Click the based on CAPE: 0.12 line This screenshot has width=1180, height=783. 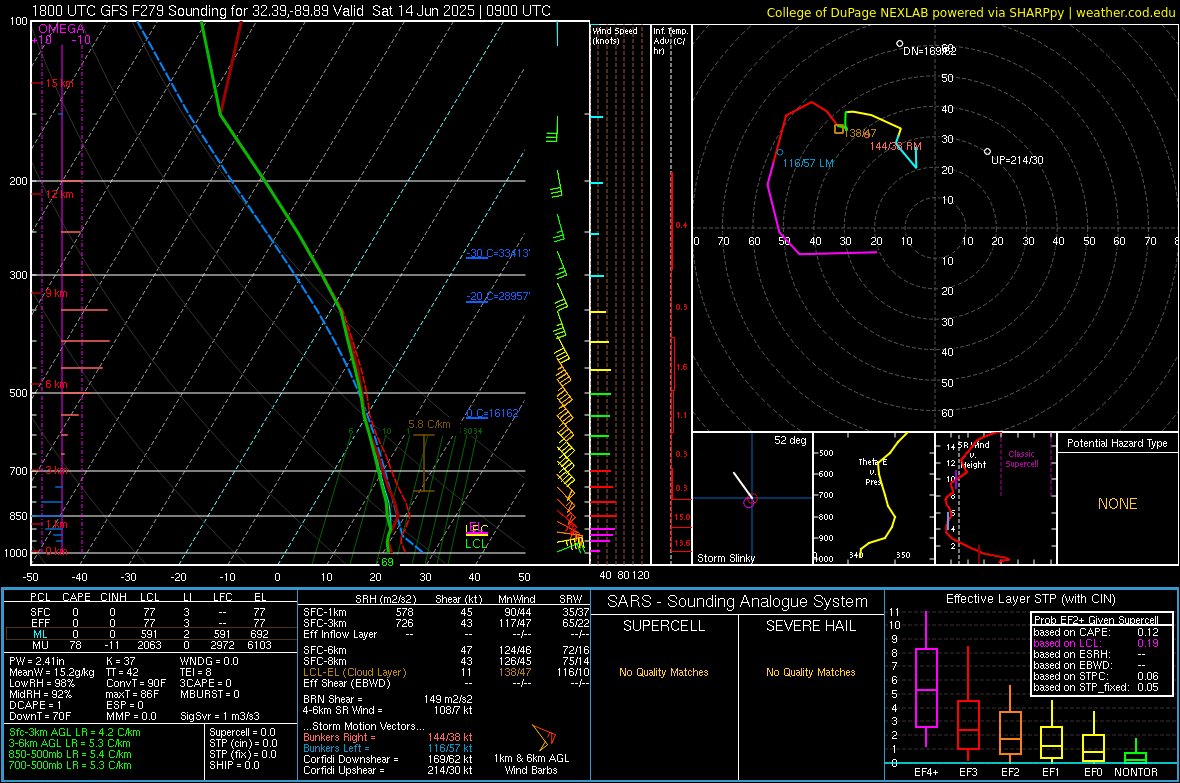coord(1096,632)
